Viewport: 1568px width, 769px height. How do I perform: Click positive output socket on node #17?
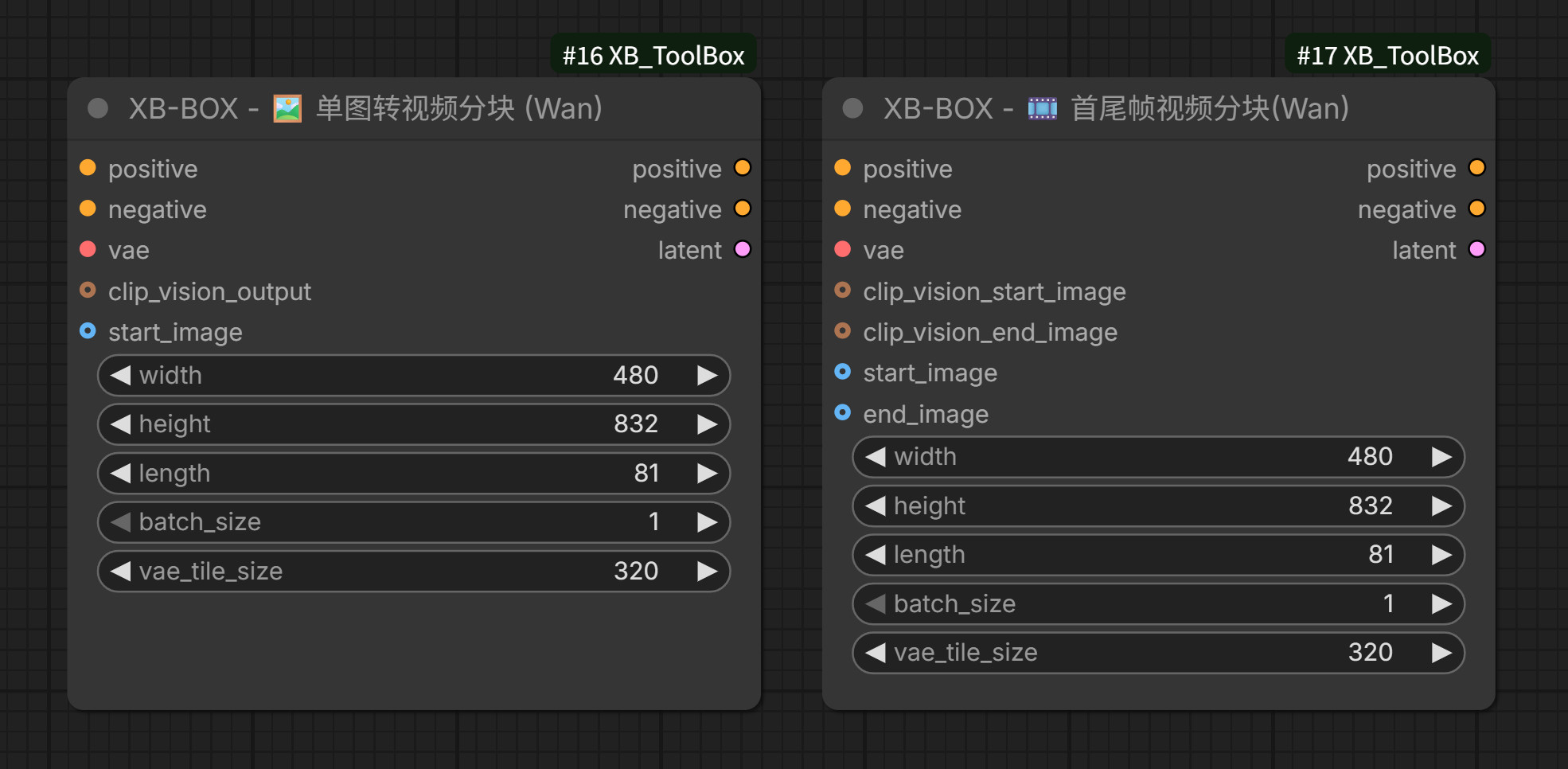[1477, 168]
